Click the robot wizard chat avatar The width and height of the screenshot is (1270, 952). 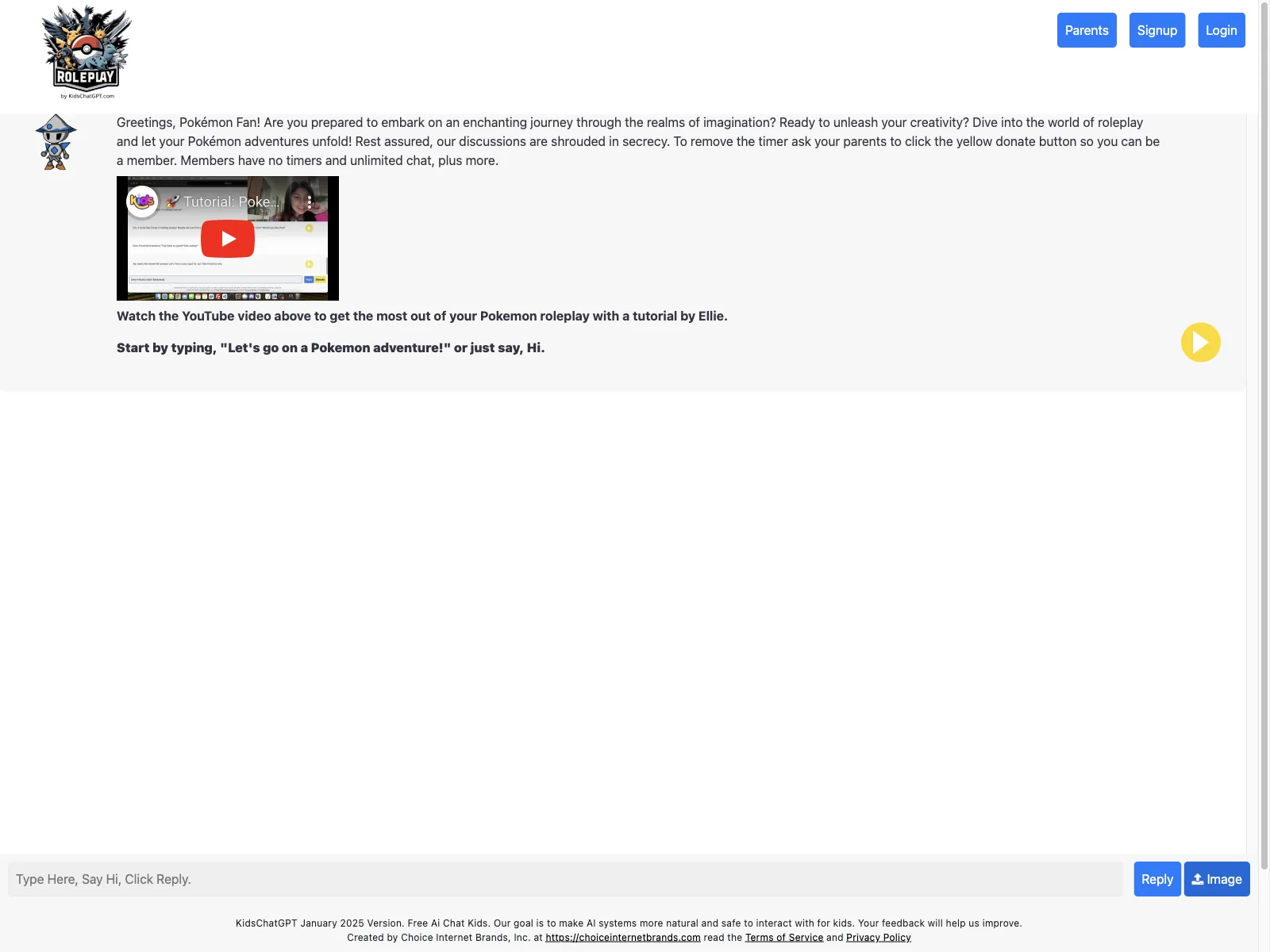pyautogui.click(x=56, y=142)
